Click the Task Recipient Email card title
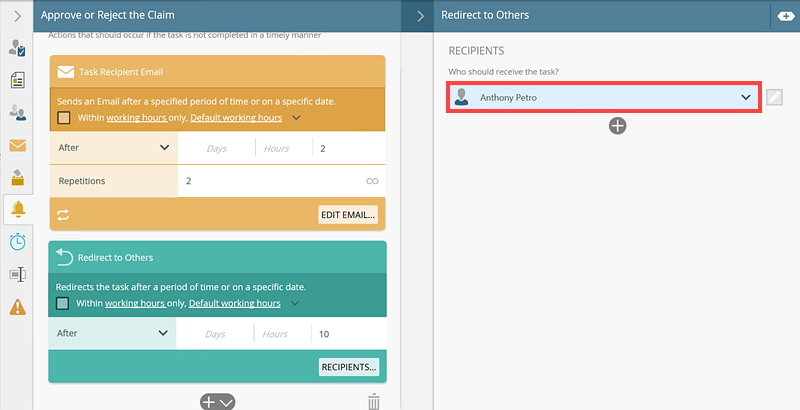The height and width of the screenshot is (410, 800). (x=121, y=72)
